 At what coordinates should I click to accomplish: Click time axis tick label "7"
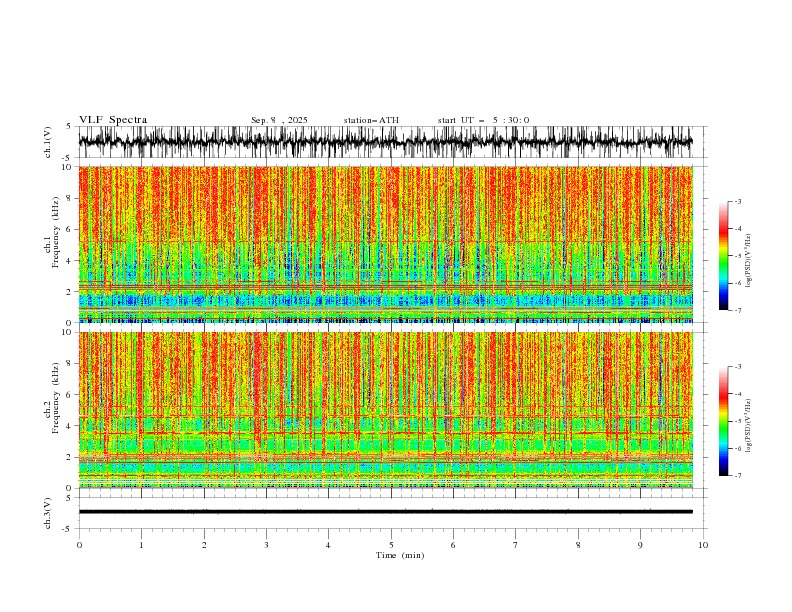(x=516, y=545)
